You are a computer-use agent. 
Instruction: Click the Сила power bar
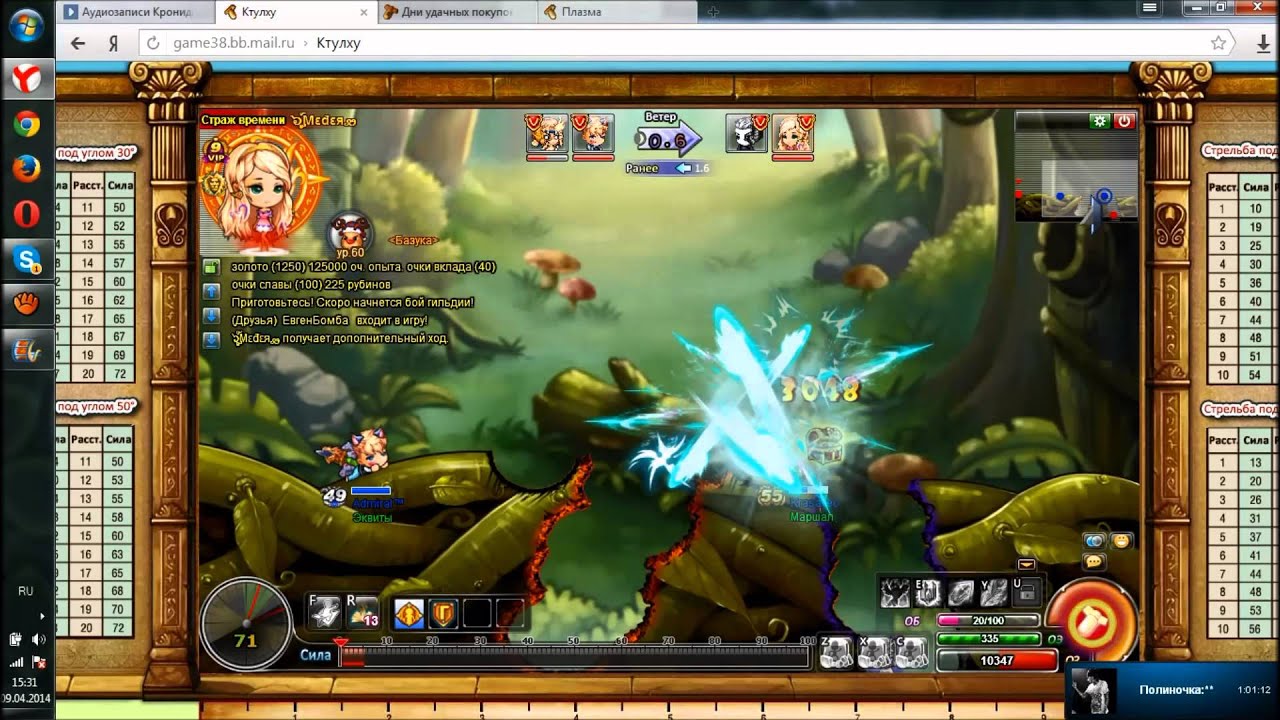pos(575,656)
